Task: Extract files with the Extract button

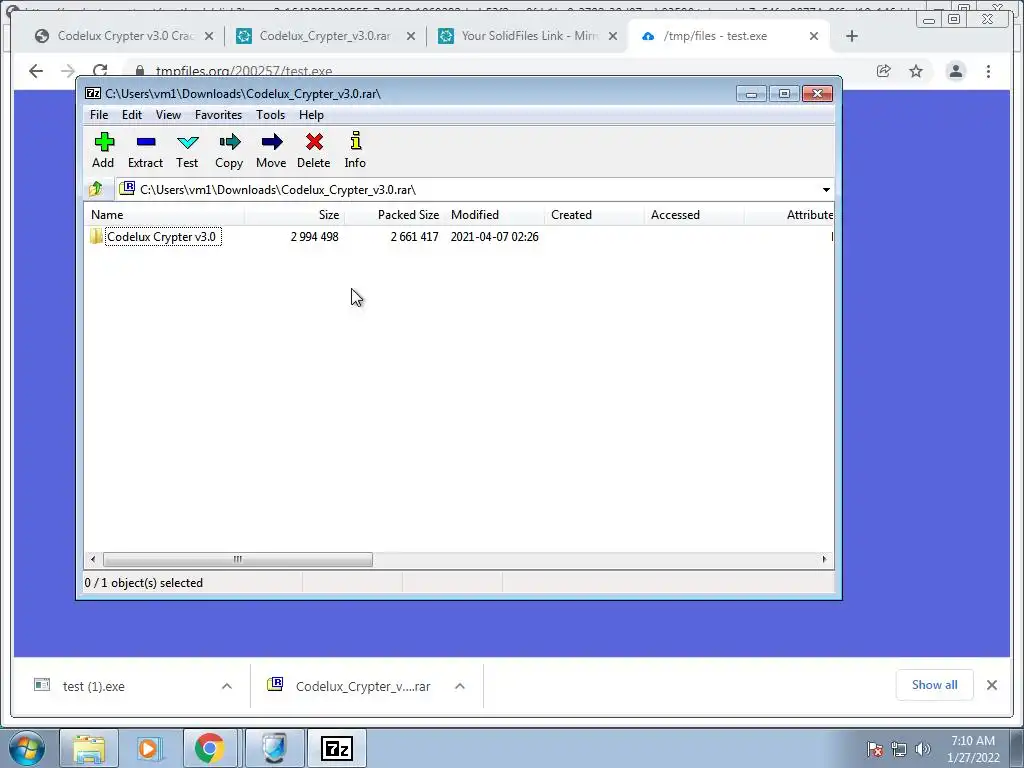Action: pyautogui.click(x=145, y=150)
